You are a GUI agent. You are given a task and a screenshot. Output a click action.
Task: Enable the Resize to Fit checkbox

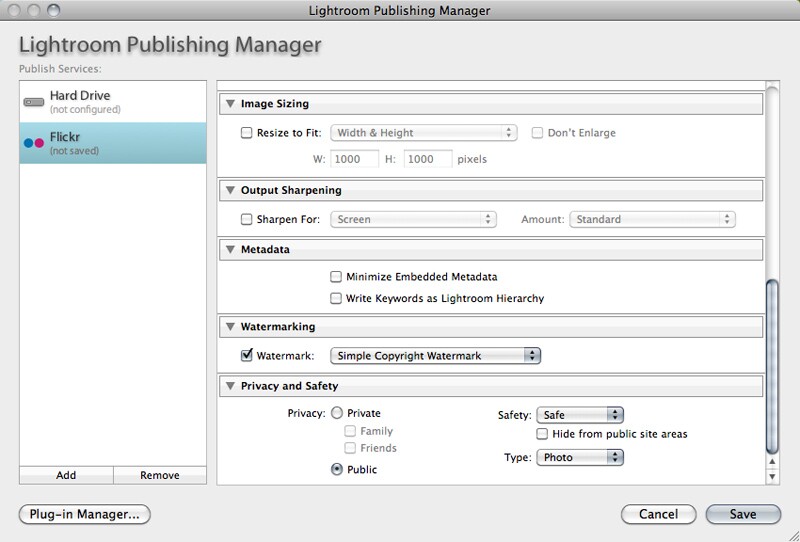(246, 133)
